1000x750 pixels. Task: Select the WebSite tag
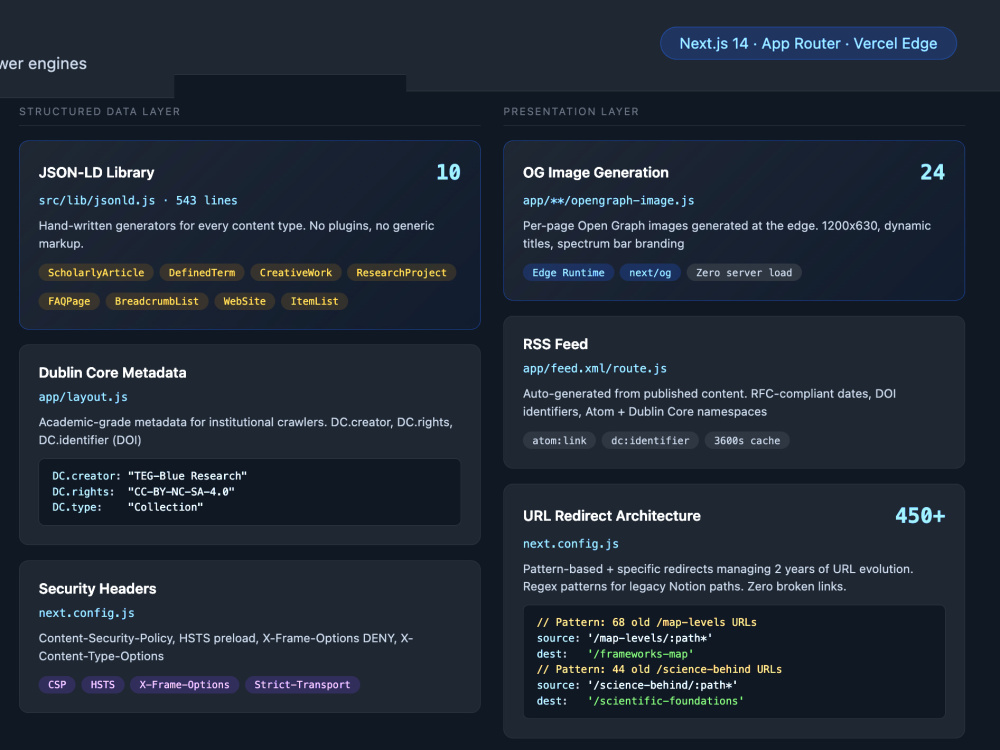pos(244,301)
